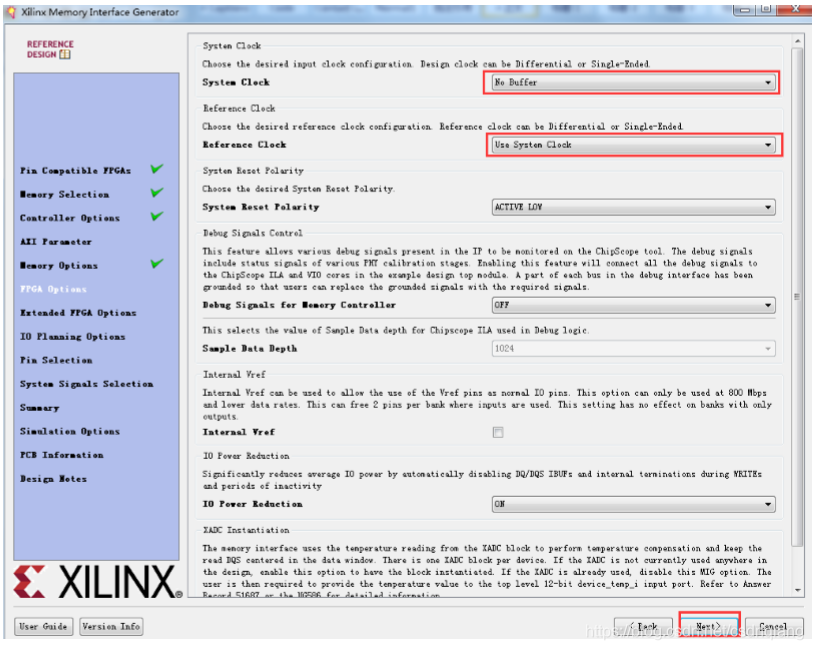Click the scrollbar down arrow
Image resolution: width=813 pixels, height=650 pixels.
pos(797,590)
